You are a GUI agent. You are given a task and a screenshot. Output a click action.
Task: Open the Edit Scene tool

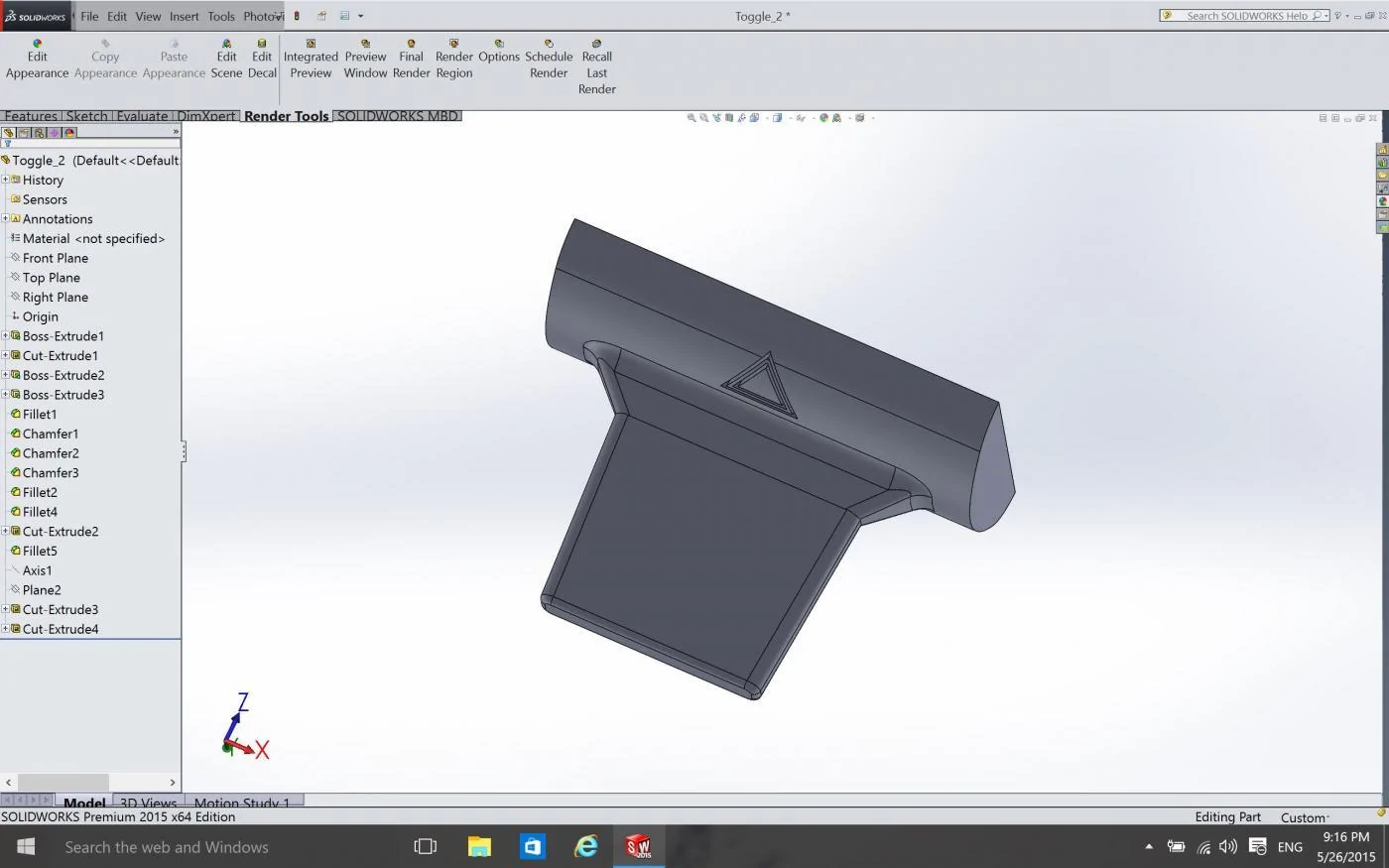click(x=226, y=59)
